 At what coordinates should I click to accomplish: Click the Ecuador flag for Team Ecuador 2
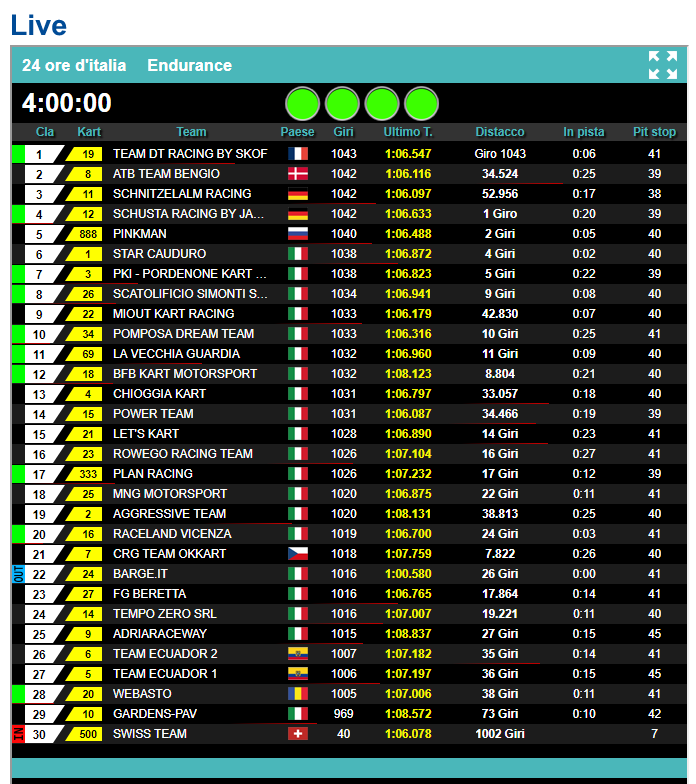pos(298,654)
